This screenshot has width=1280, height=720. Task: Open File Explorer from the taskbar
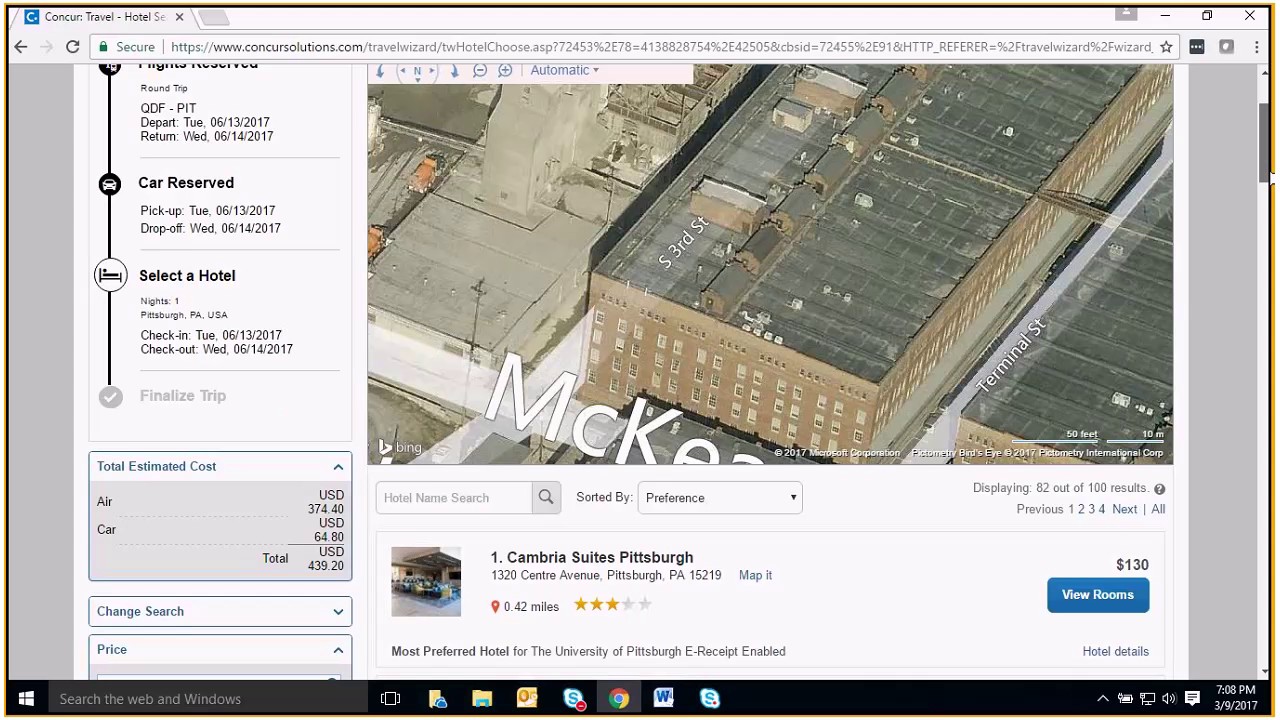click(x=482, y=699)
